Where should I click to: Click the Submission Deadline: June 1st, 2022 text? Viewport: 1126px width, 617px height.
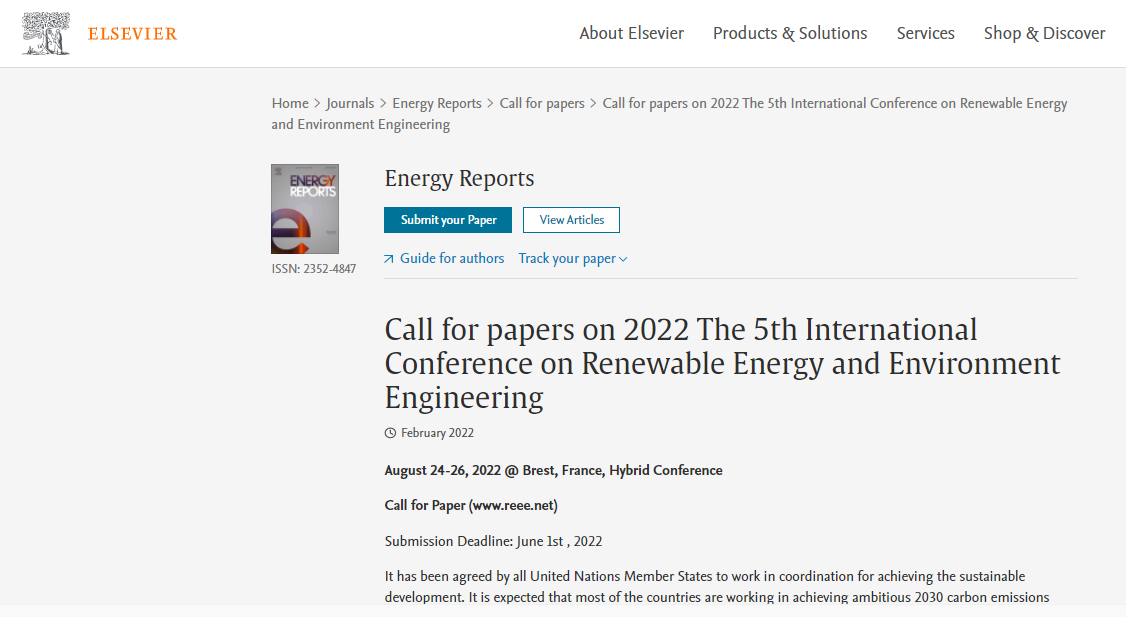(x=493, y=541)
